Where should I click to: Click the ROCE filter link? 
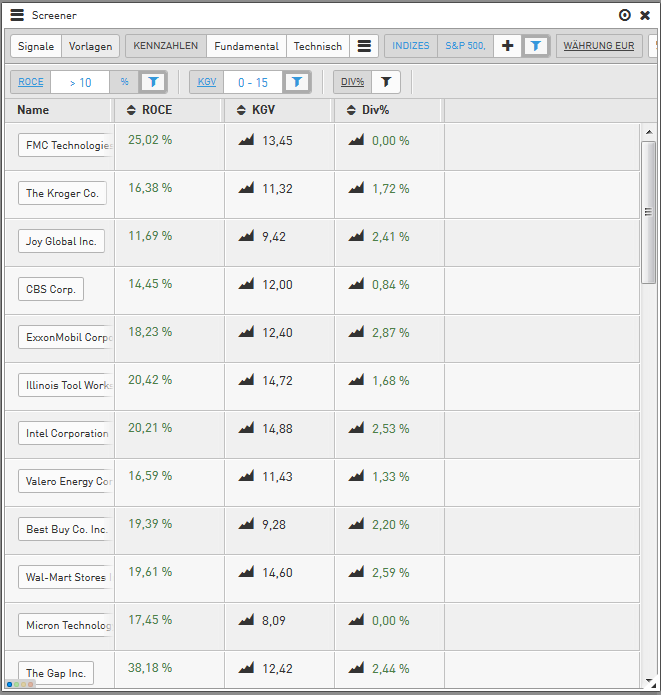point(31,82)
